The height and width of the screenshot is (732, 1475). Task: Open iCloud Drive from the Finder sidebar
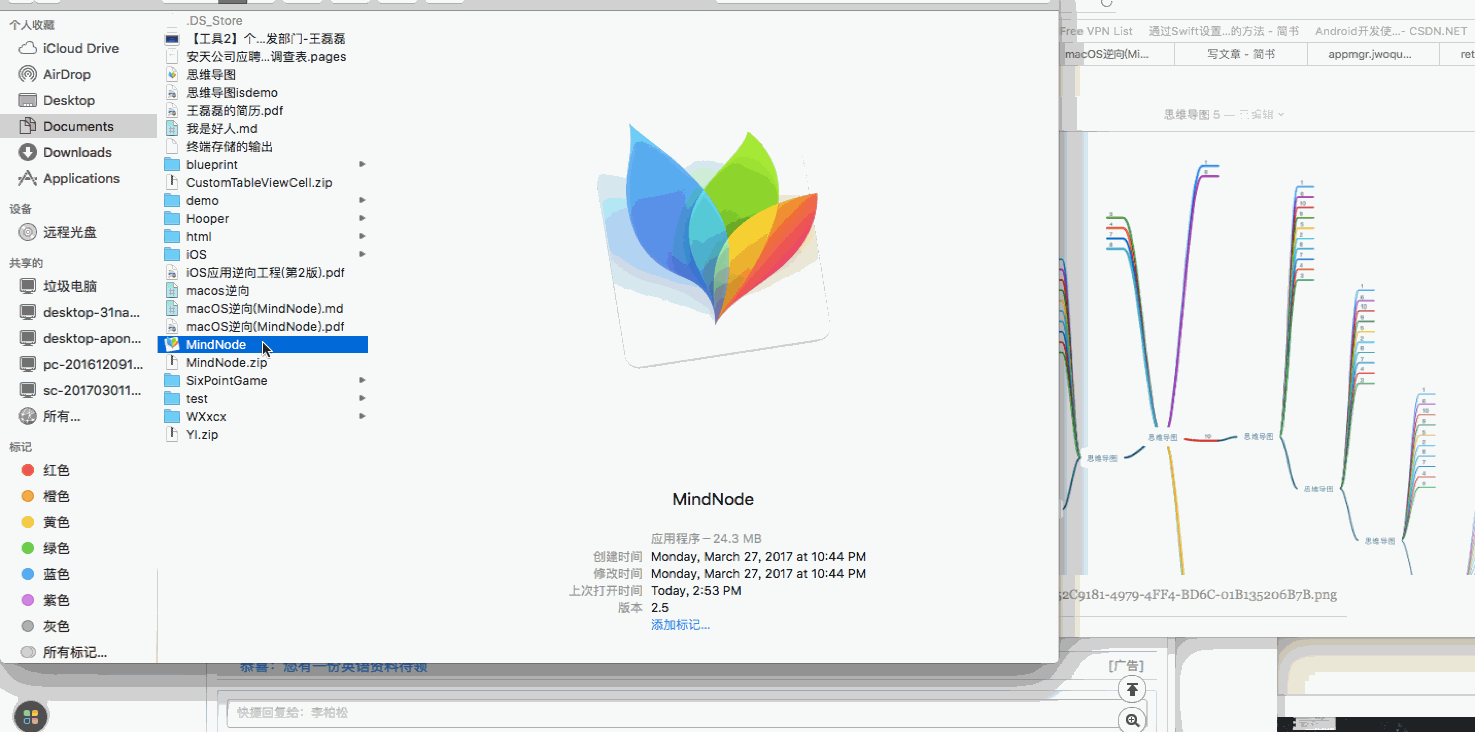click(x=80, y=48)
